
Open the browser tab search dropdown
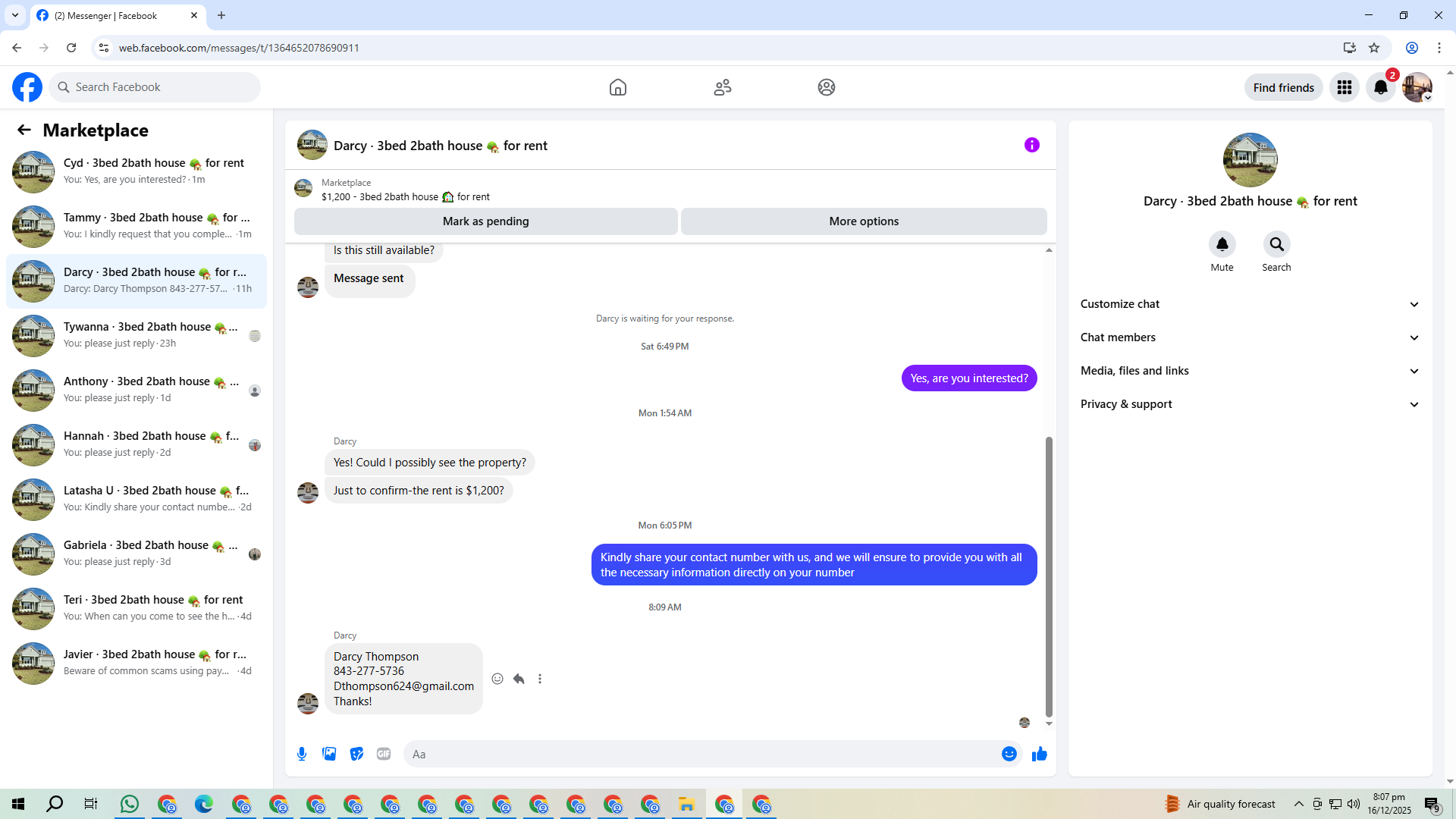pyautogui.click(x=15, y=15)
